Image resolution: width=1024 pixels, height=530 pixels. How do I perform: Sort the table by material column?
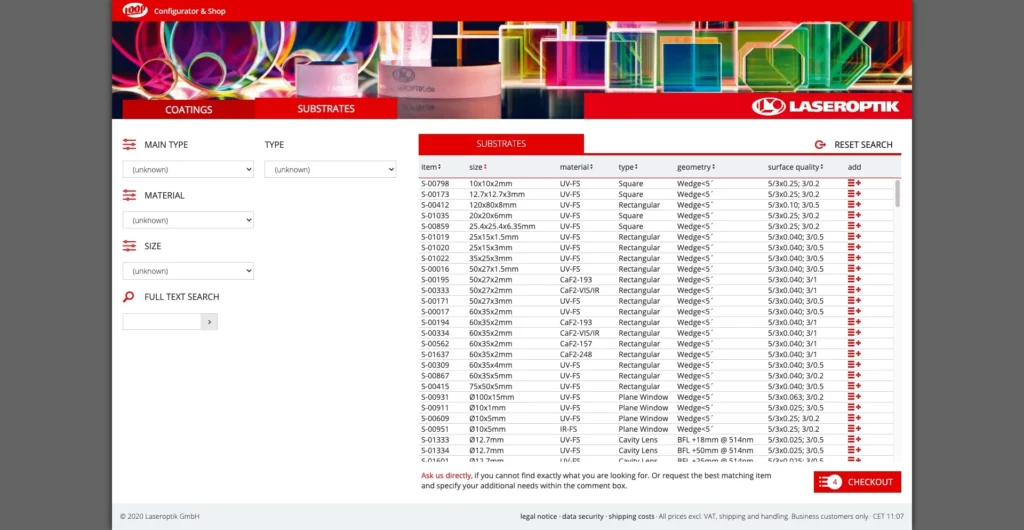click(x=576, y=167)
